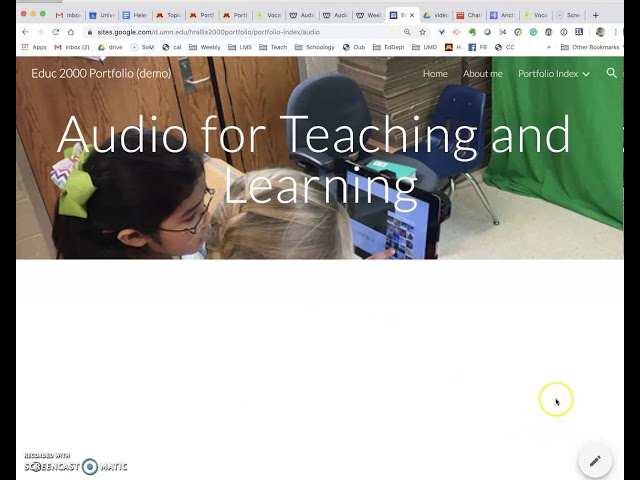Bookmark this page with the star icon
This screenshot has width=640, height=480.
coord(422,32)
